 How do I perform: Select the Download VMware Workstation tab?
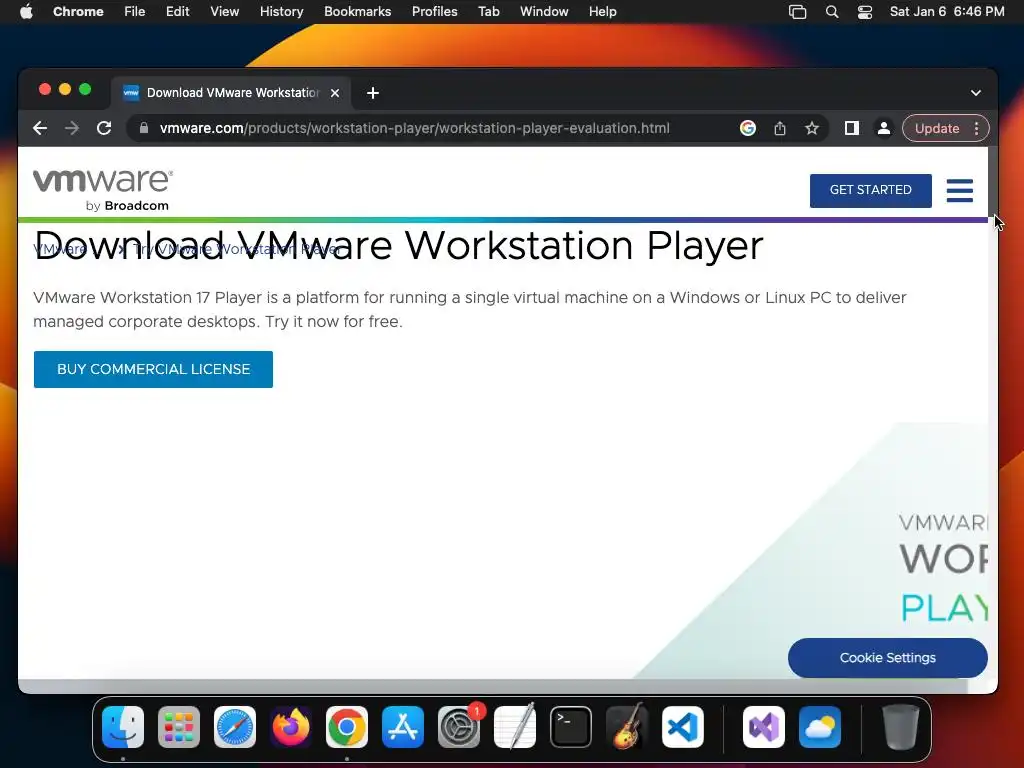232,93
